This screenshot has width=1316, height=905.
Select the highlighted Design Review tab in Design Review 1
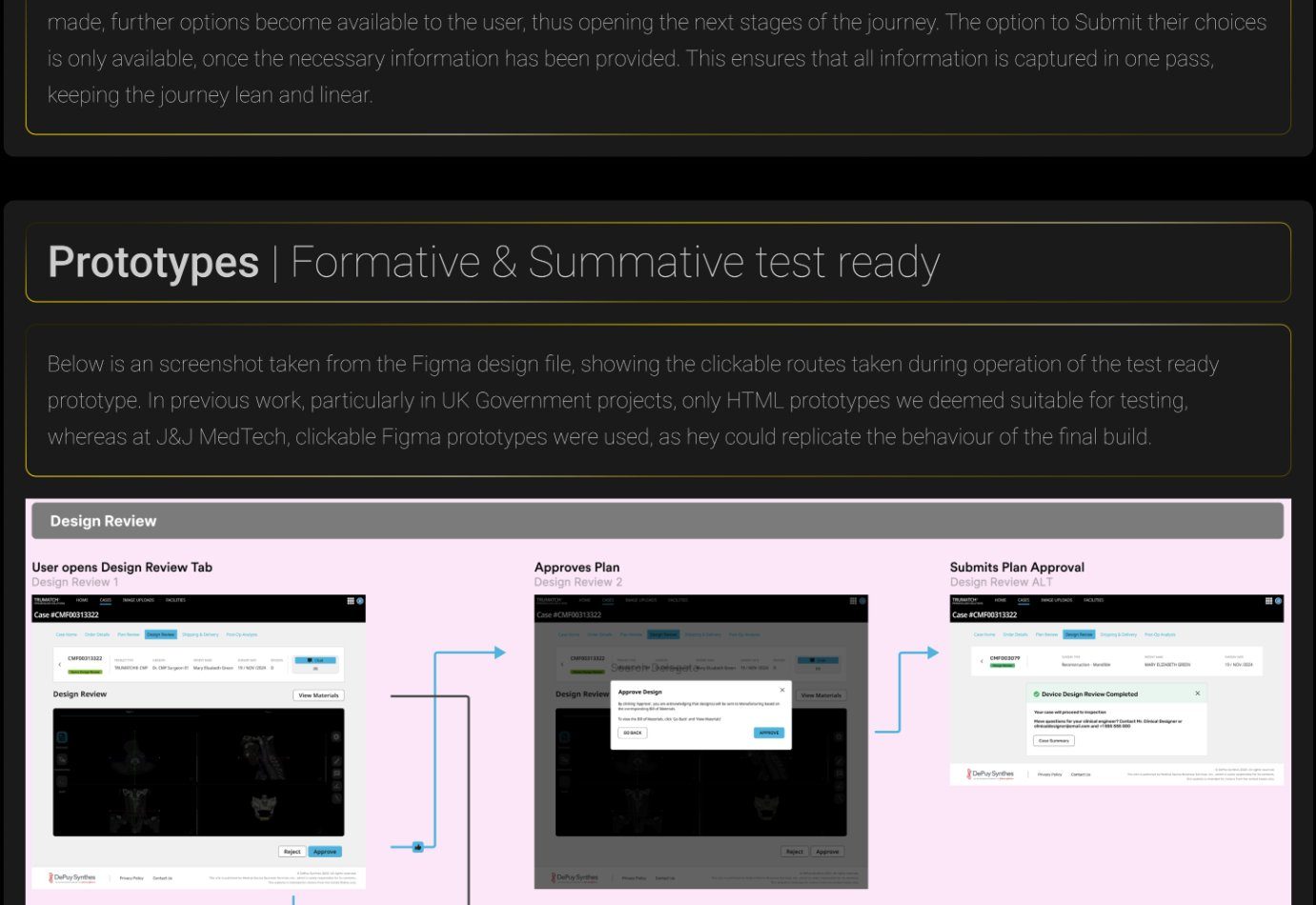pyautogui.click(x=161, y=634)
